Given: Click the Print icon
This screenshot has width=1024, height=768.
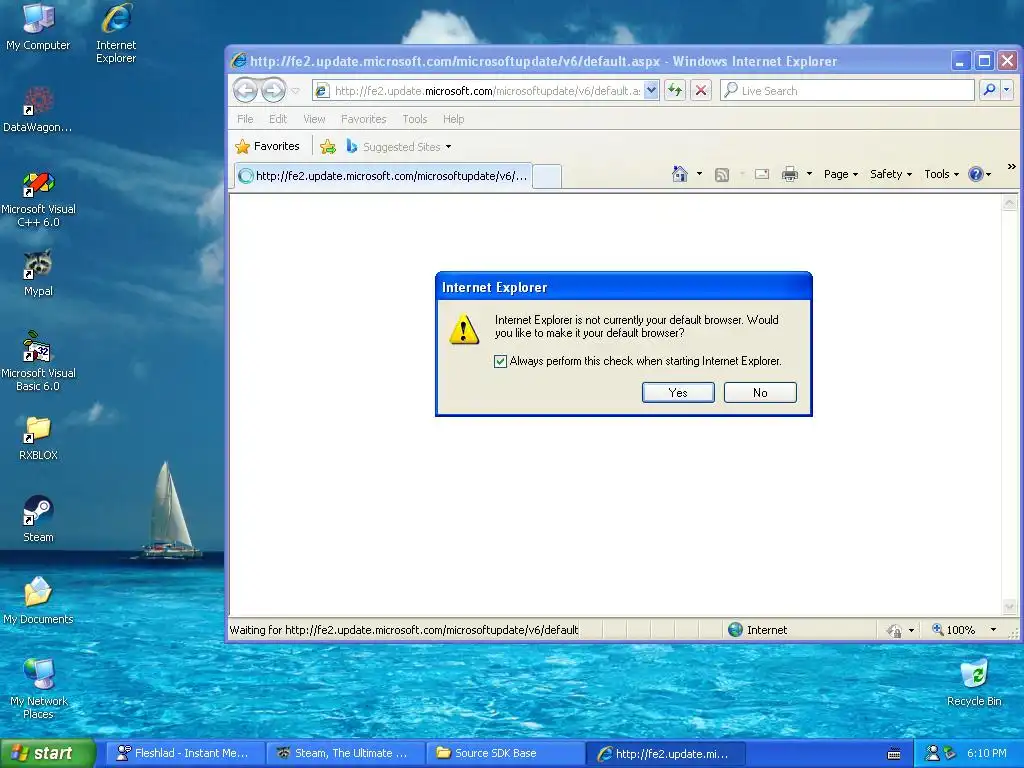Looking at the screenshot, I should (790, 174).
